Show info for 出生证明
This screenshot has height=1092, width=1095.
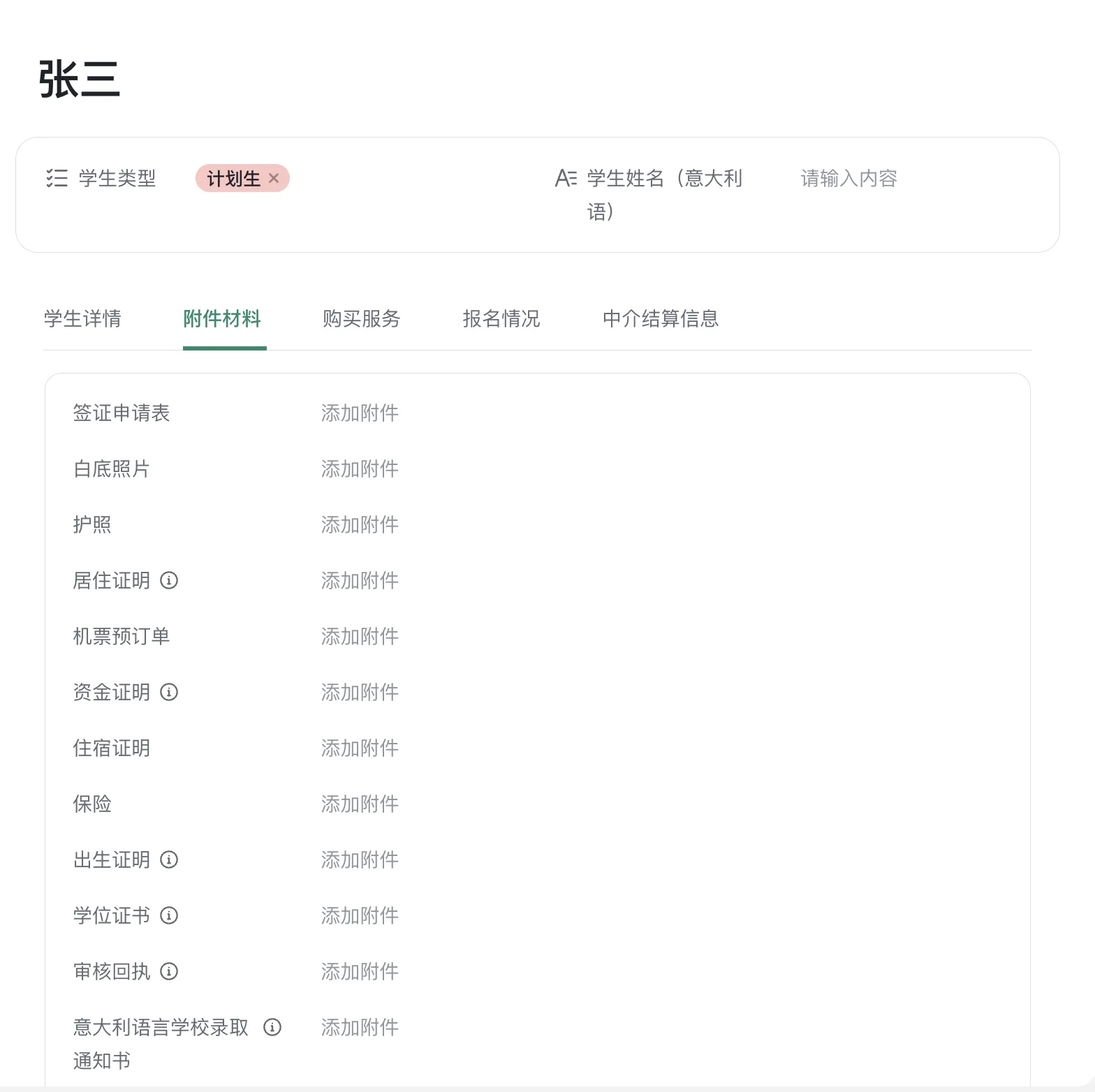pyautogui.click(x=169, y=859)
